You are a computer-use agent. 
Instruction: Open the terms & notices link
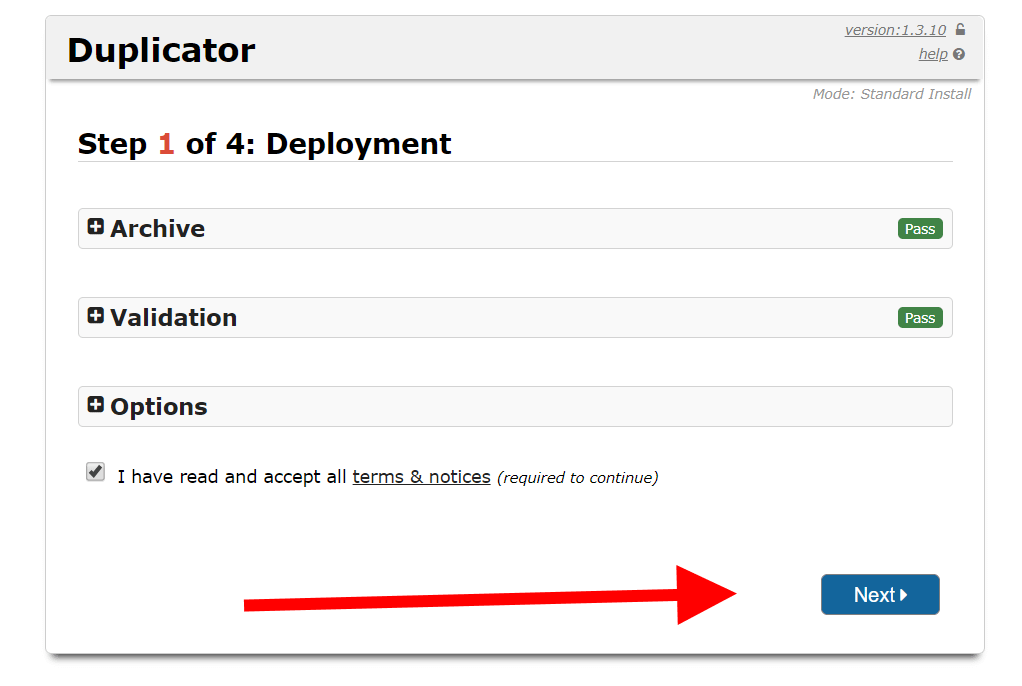pyautogui.click(x=421, y=476)
